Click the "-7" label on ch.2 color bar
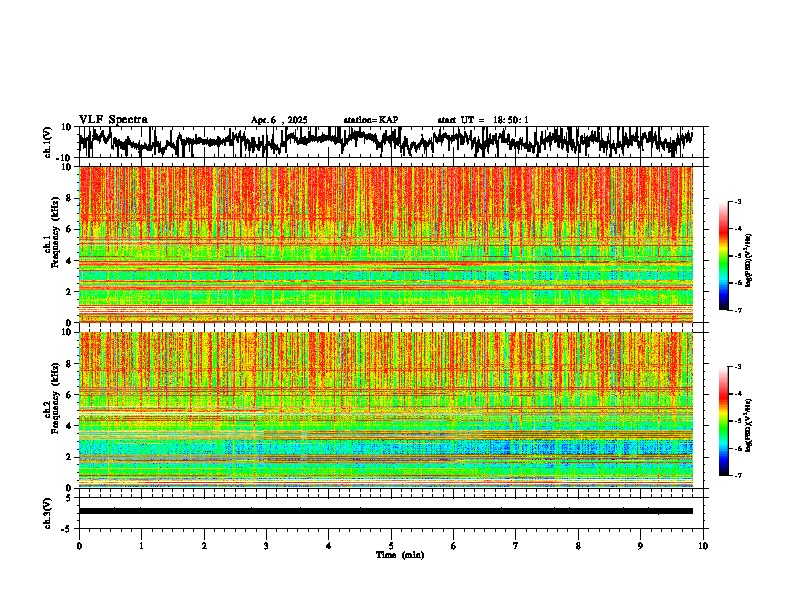This screenshot has width=792, height=612. pos(738,475)
